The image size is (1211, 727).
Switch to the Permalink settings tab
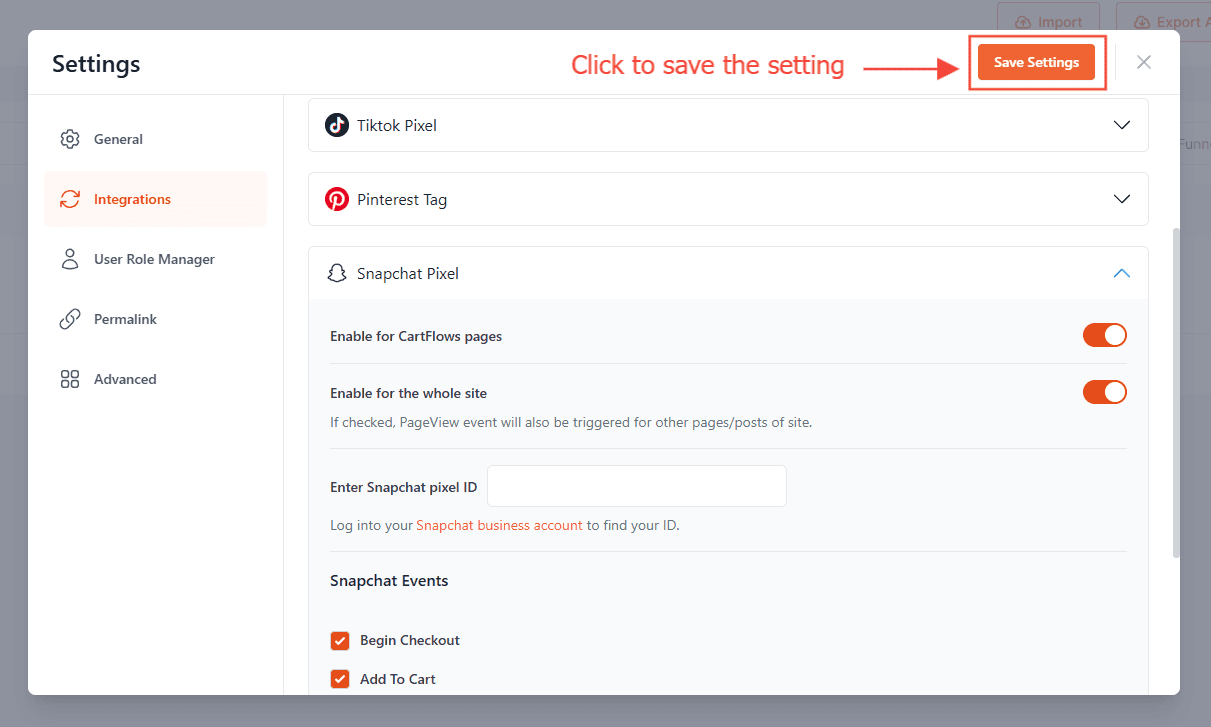tap(125, 319)
